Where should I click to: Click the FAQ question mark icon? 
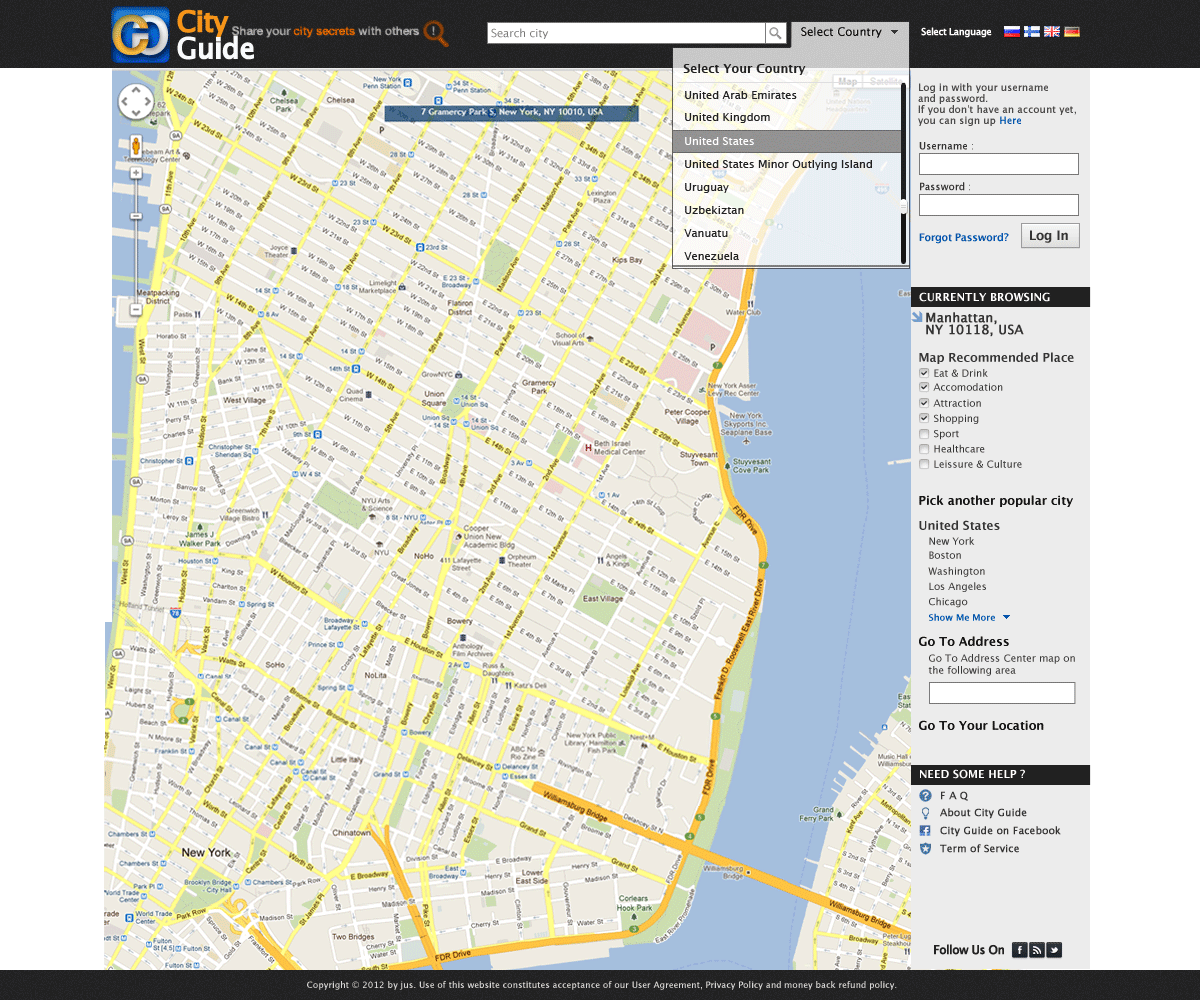click(x=925, y=796)
